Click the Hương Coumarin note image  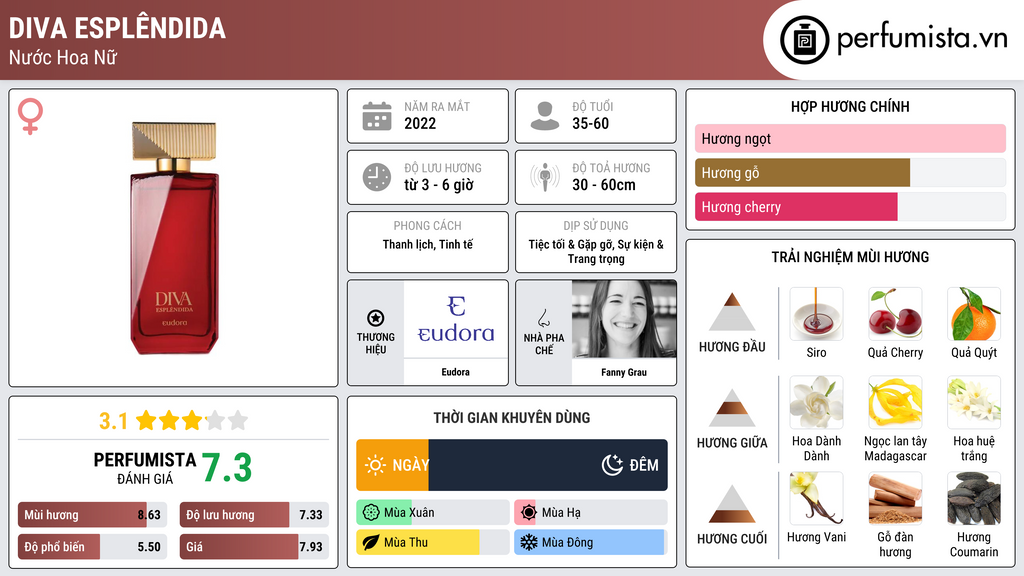coord(974,498)
